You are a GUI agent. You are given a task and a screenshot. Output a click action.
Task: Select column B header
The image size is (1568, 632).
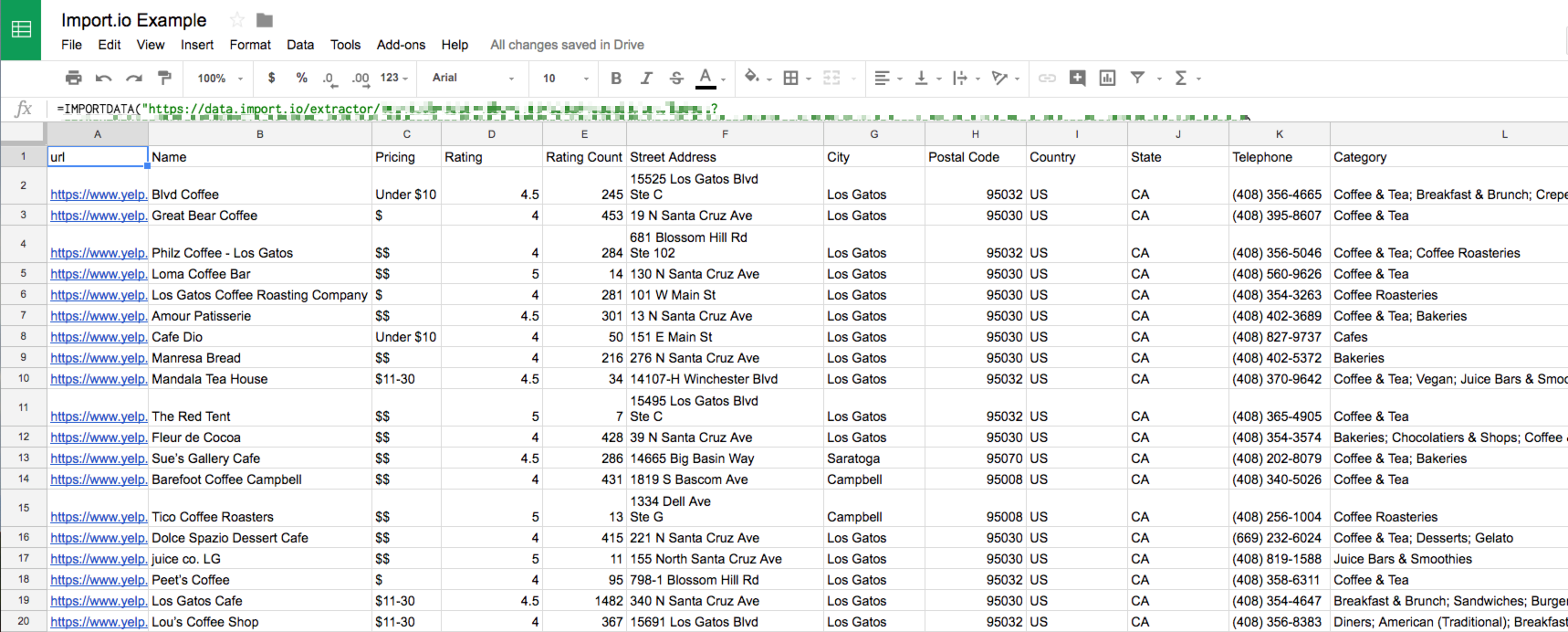coord(260,134)
